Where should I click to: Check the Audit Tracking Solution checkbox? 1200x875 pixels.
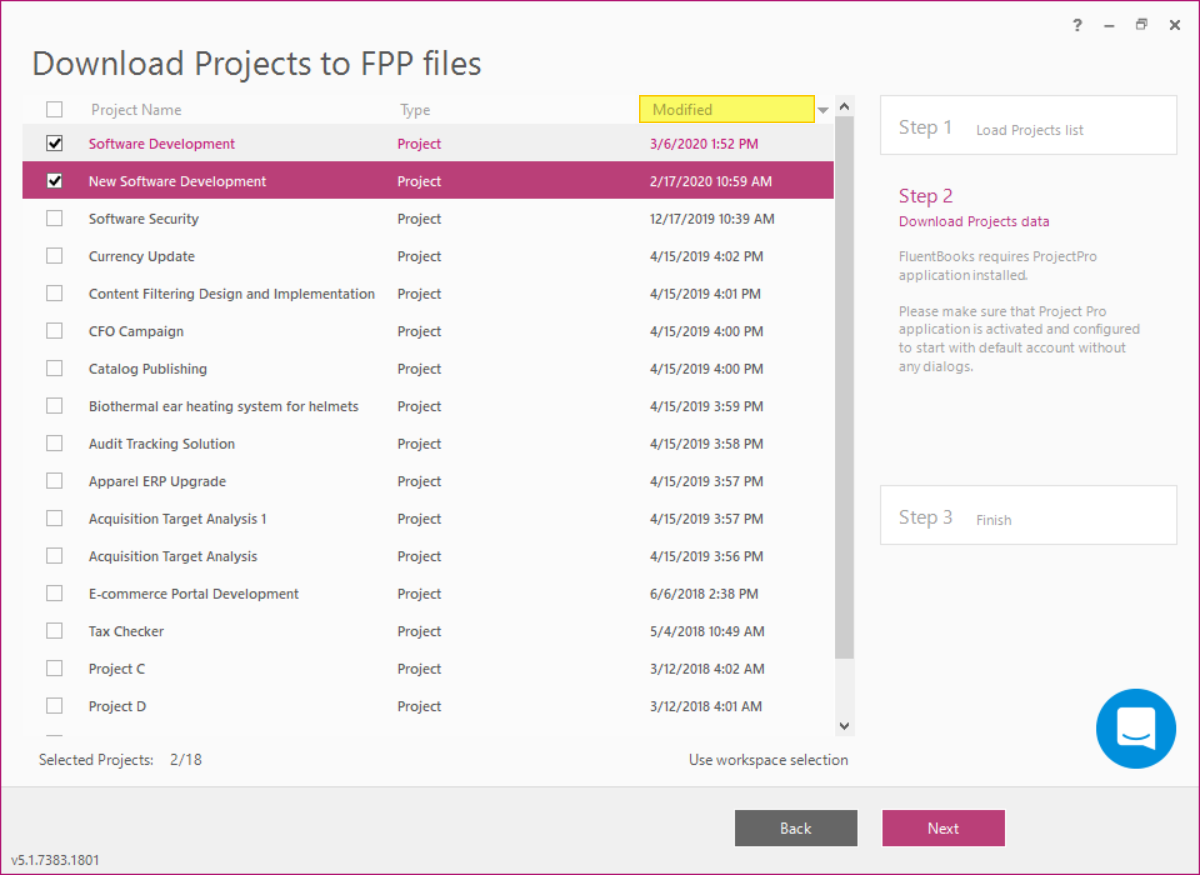(x=54, y=444)
